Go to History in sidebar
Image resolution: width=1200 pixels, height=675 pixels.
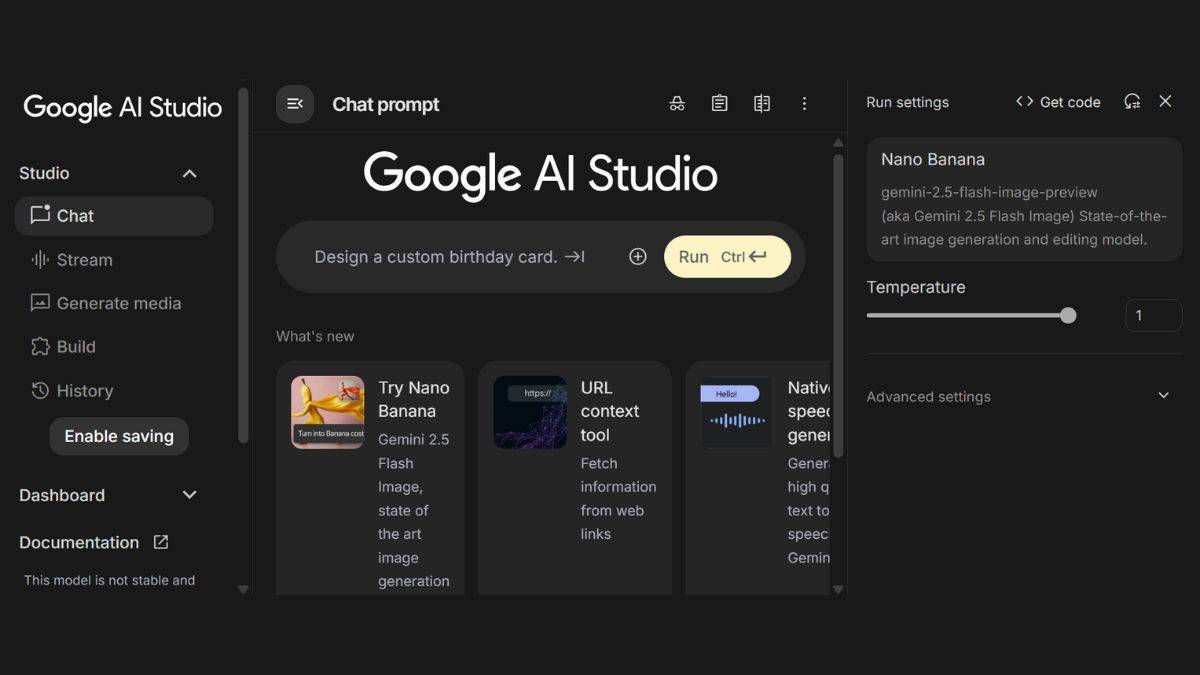coord(84,391)
